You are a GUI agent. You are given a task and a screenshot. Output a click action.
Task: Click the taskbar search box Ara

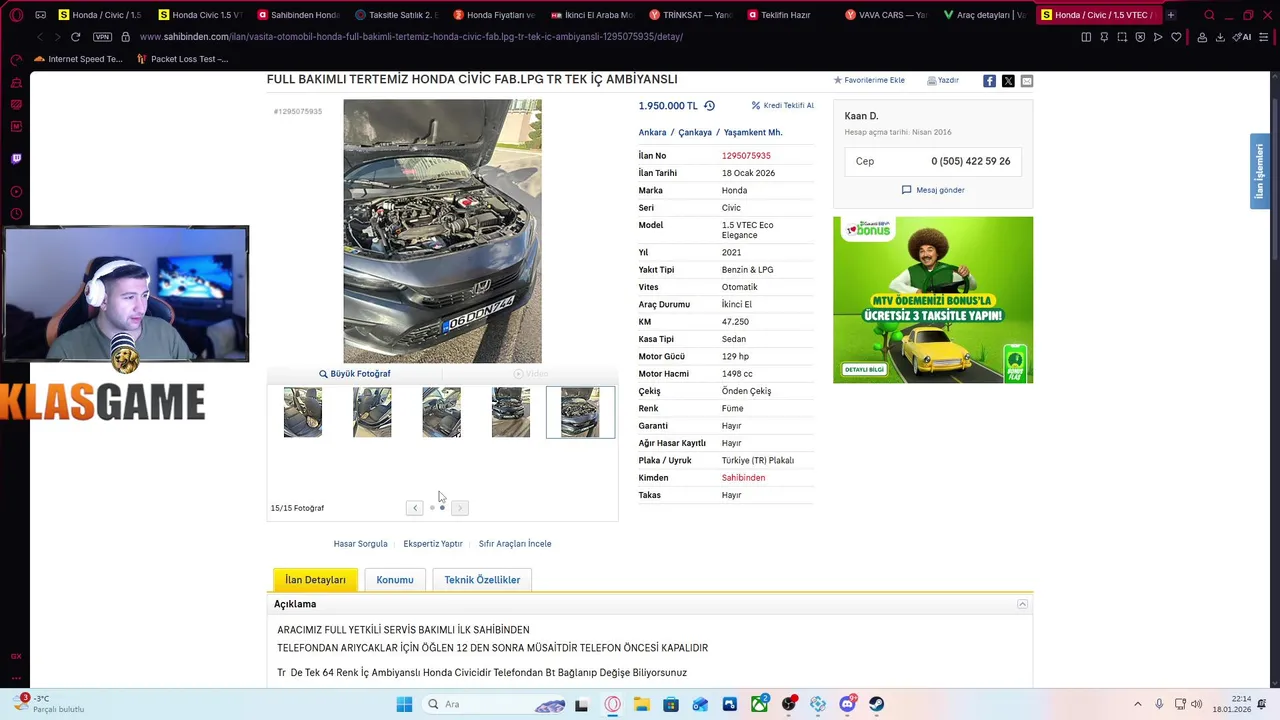[x=495, y=704]
